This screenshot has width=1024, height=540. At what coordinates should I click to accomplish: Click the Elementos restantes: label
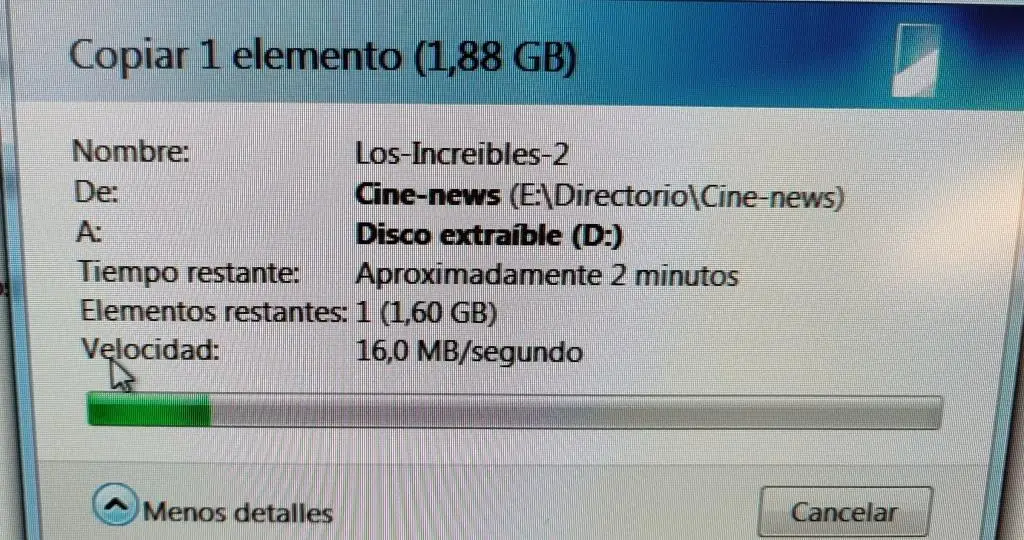point(214,311)
